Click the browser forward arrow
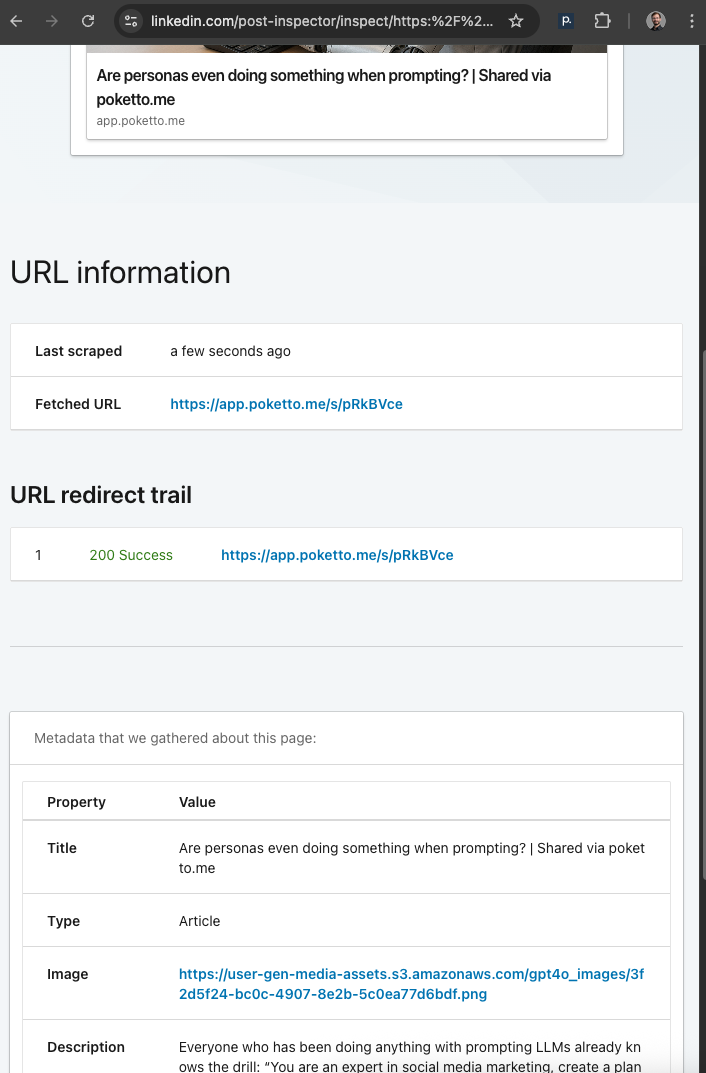This screenshot has height=1073, width=706. 52,21
